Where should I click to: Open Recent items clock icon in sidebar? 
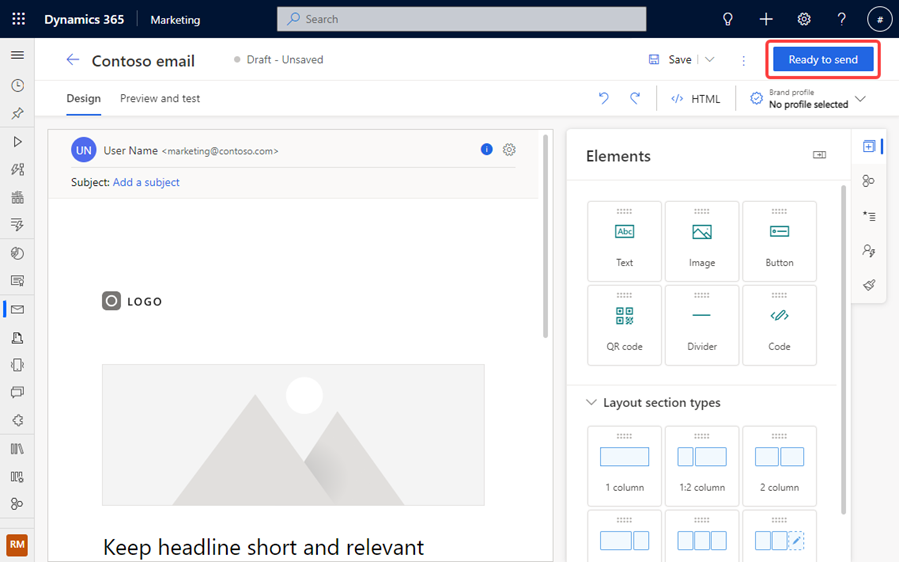17,86
